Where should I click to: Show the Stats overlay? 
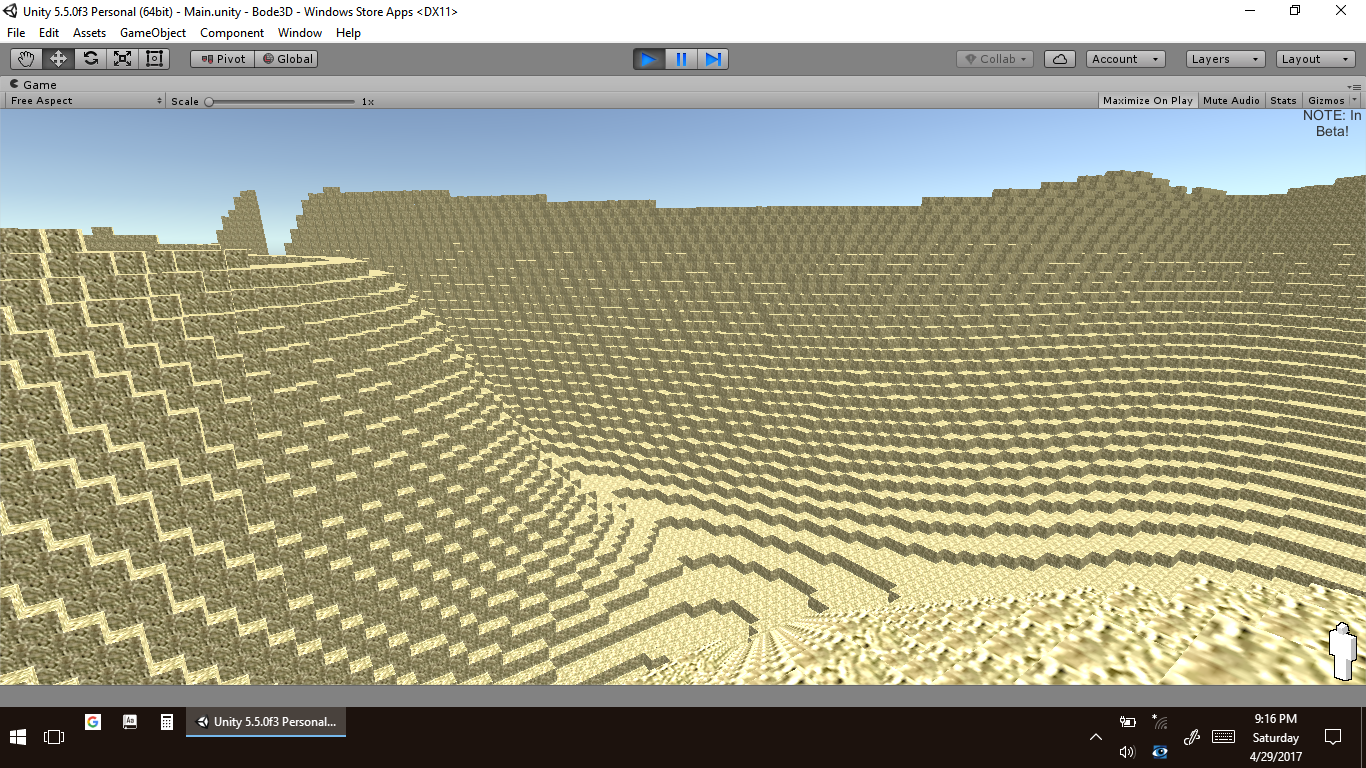click(1283, 101)
